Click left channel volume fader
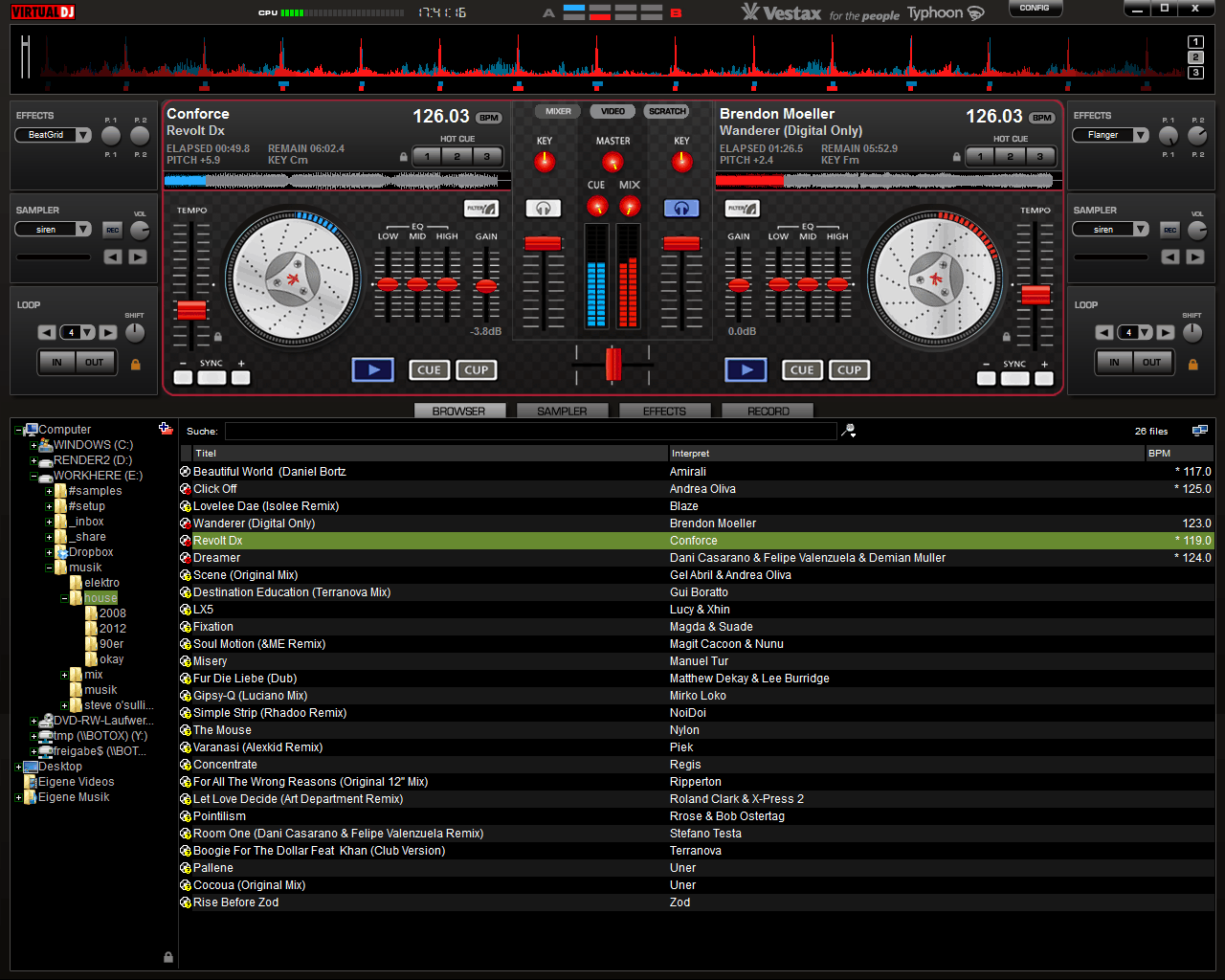Image resolution: width=1225 pixels, height=980 pixels. tap(543, 243)
